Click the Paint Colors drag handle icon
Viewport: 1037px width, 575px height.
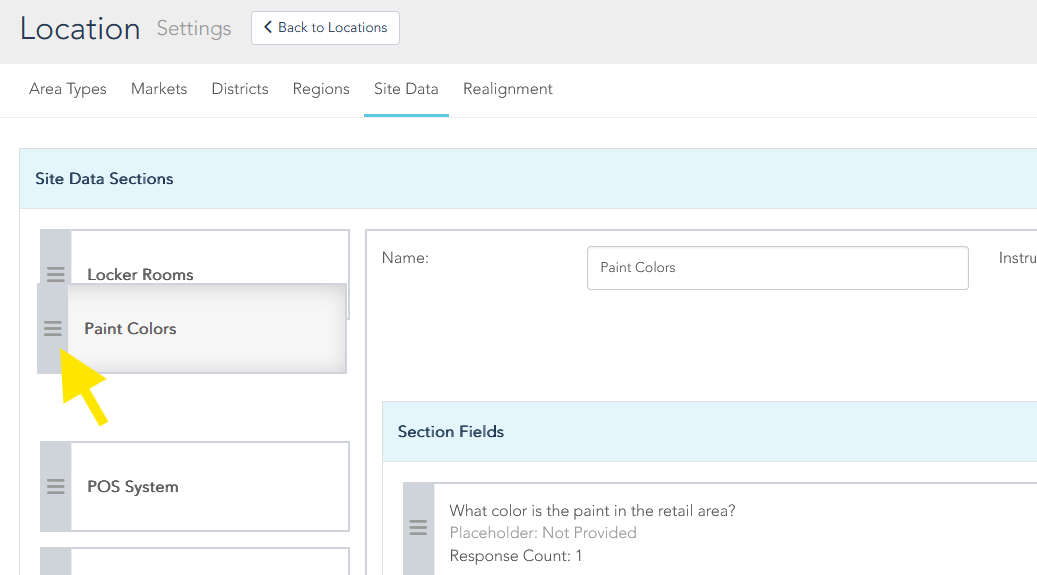53,328
